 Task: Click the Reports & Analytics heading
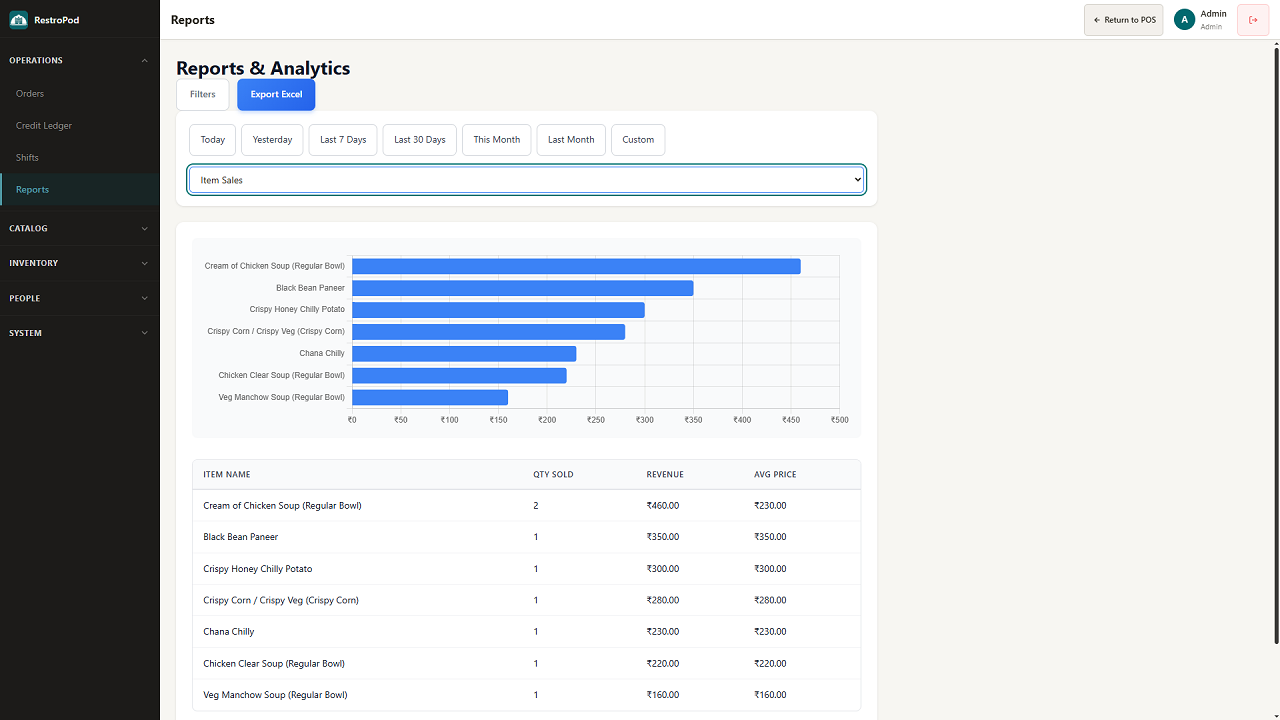263,68
